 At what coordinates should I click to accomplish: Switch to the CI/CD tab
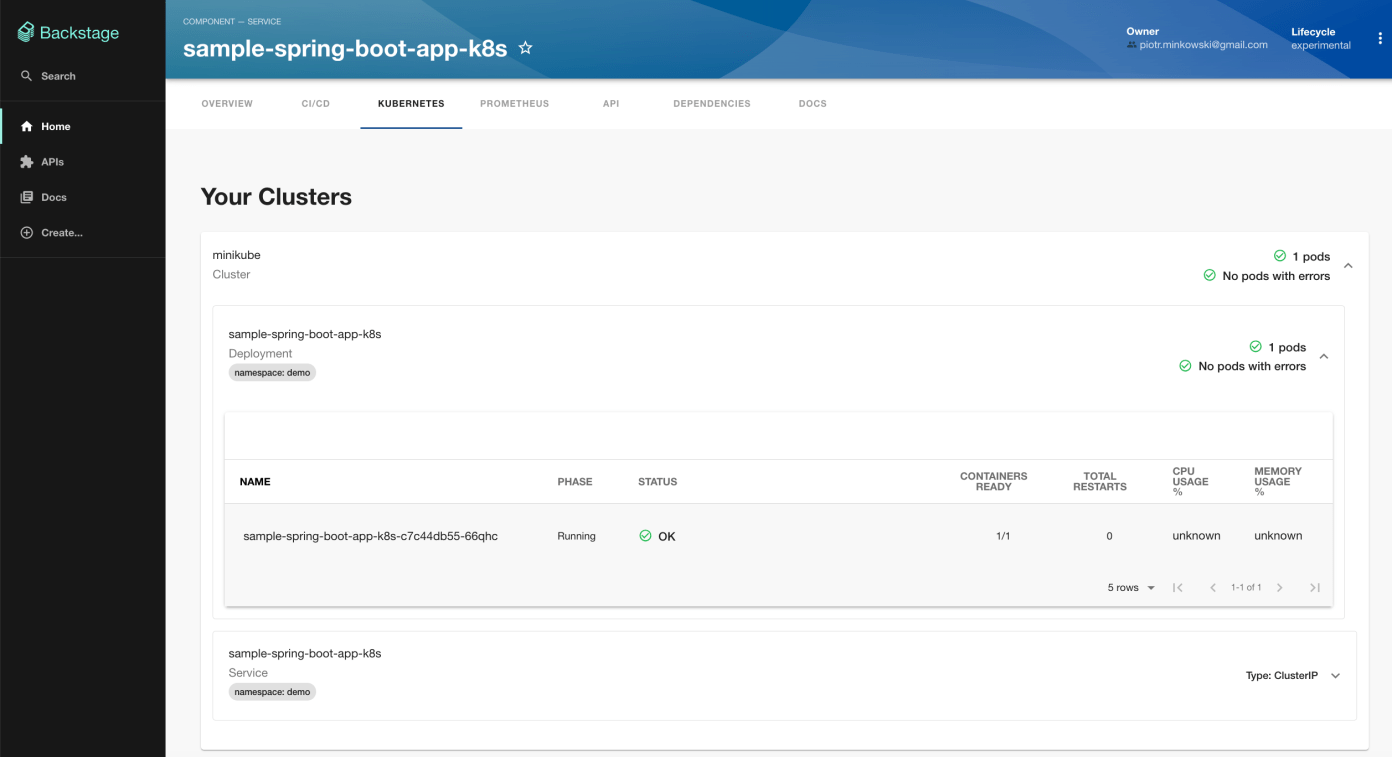[x=316, y=104]
